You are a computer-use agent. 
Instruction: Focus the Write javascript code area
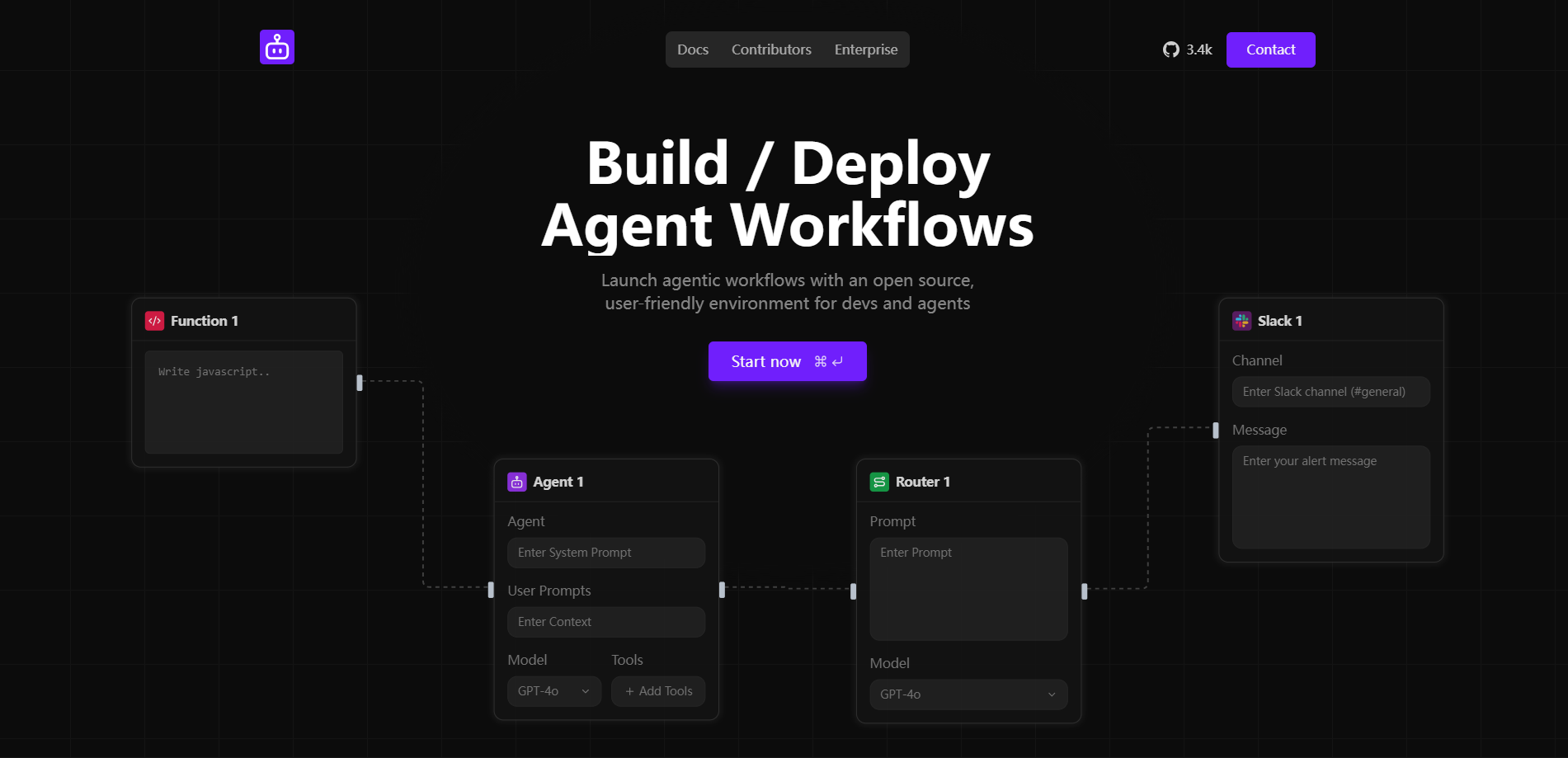pyautogui.click(x=244, y=403)
